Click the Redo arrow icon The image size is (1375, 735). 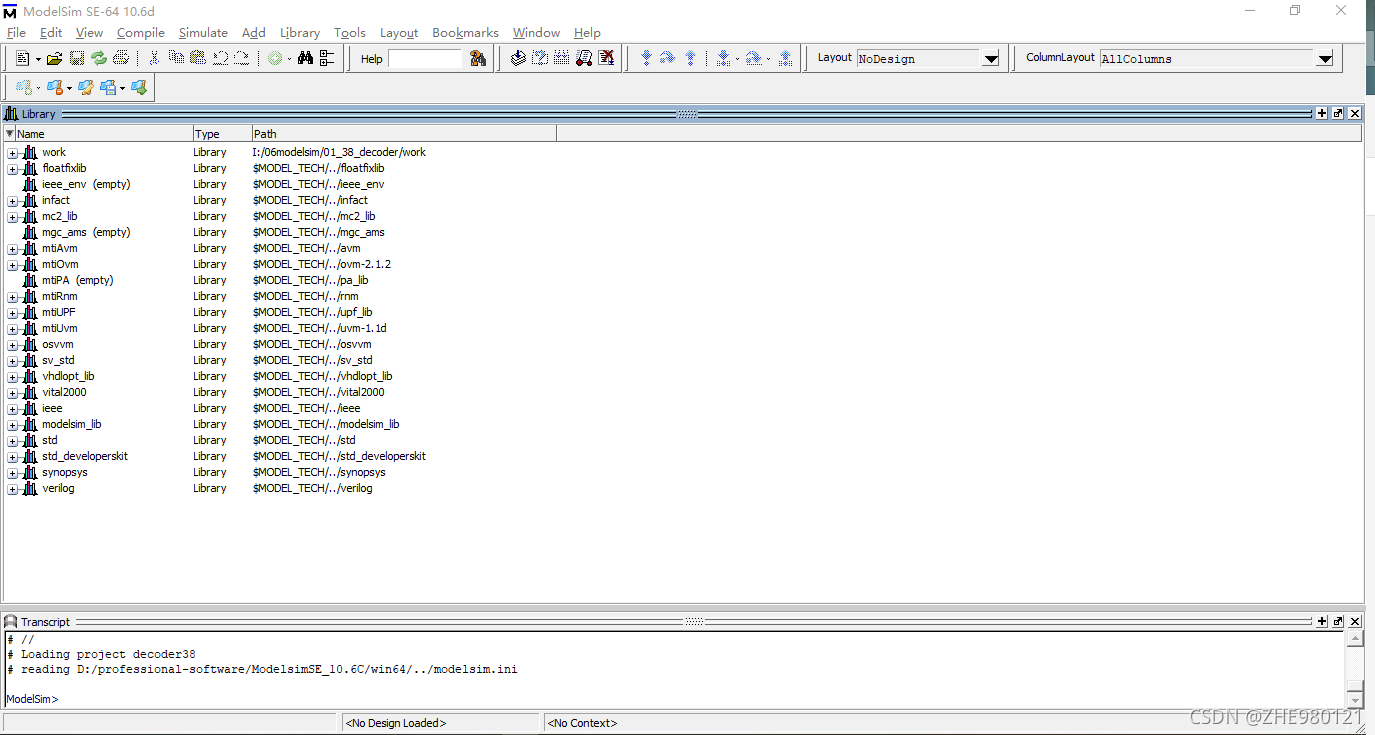pos(242,59)
